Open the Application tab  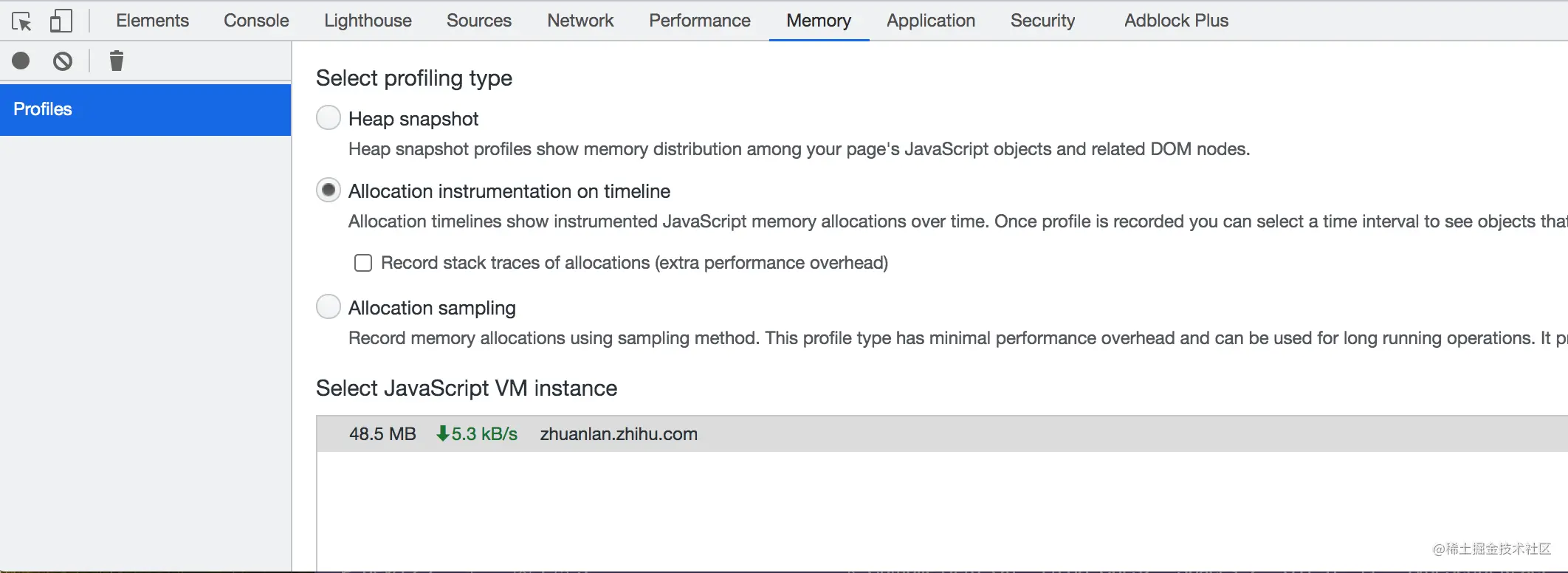pos(931,21)
